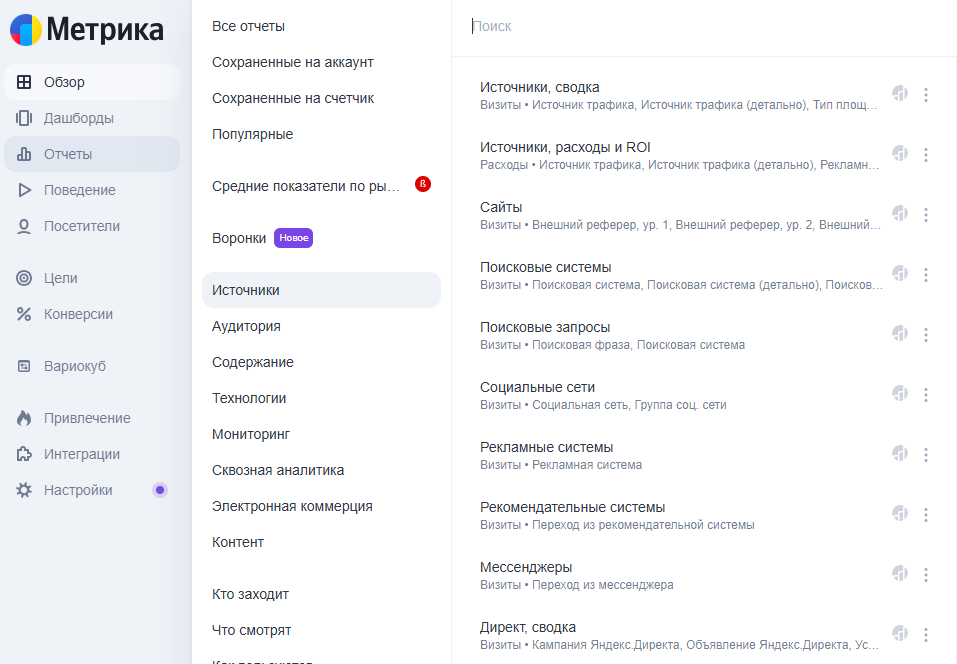Click the Вариокуб icon
Screen dimensions: 957x664
[24, 366]
